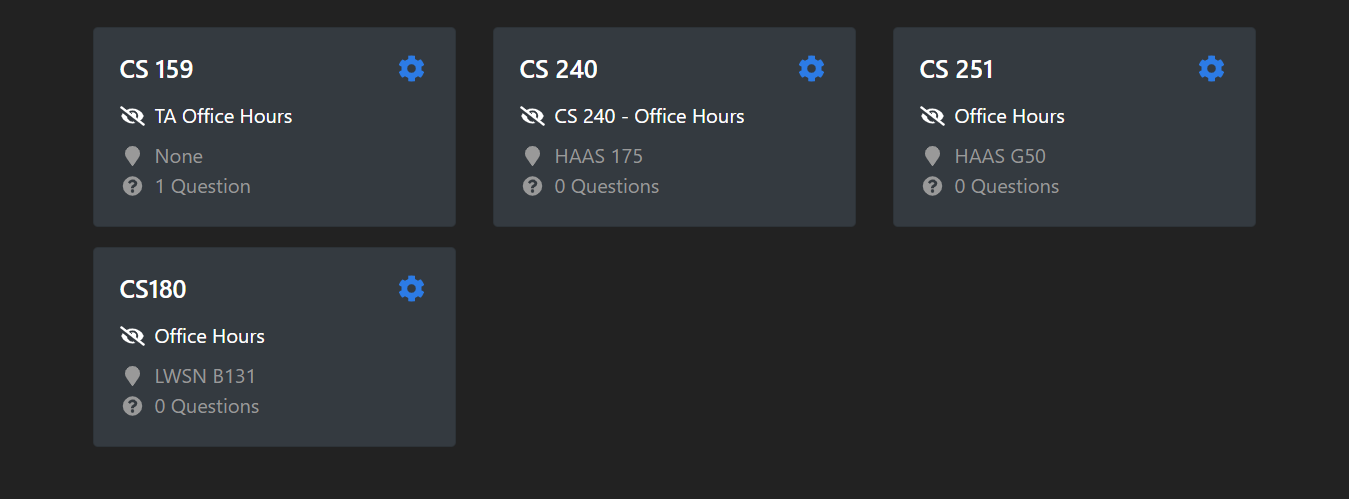Screen dimensions: 1349x499
Task: Click question mark icon next to 1 Question
Action: point(132,187)
